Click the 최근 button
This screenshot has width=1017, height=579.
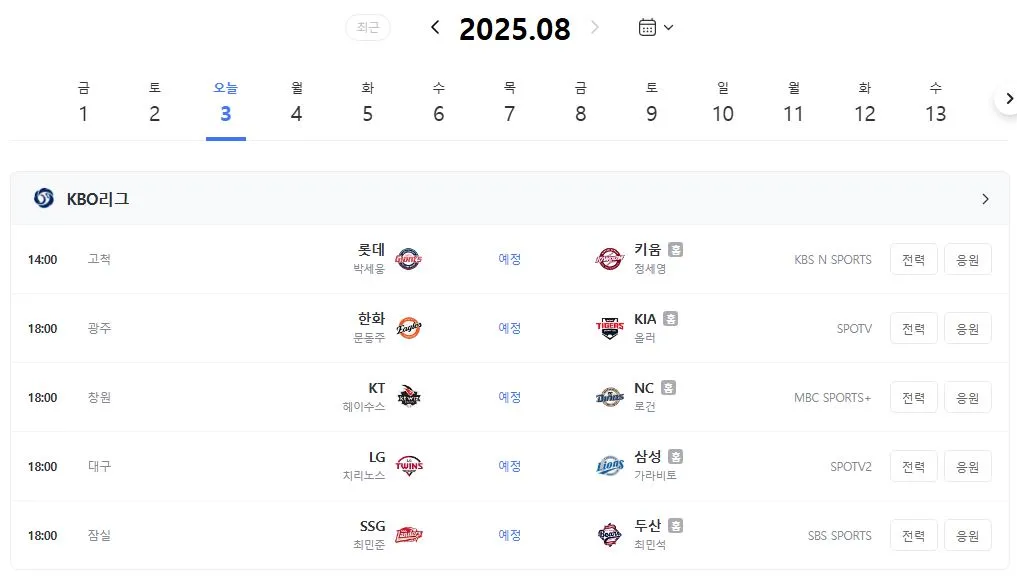click(x=368, y=27)
